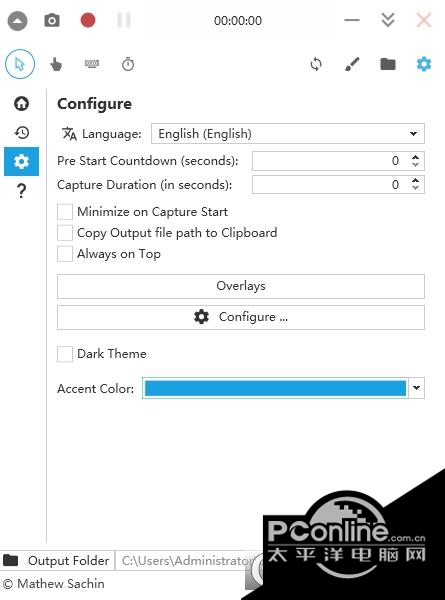Open the Language dropdown
The height and width of the screenshot is (600, 445).
(288, 134)
